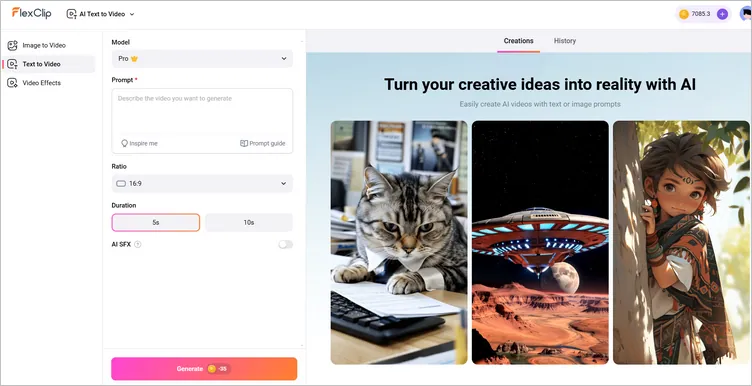Click the AI Text to Video icon in header
Viewport: 752px width, 386px height.
(x=71, y=14)
